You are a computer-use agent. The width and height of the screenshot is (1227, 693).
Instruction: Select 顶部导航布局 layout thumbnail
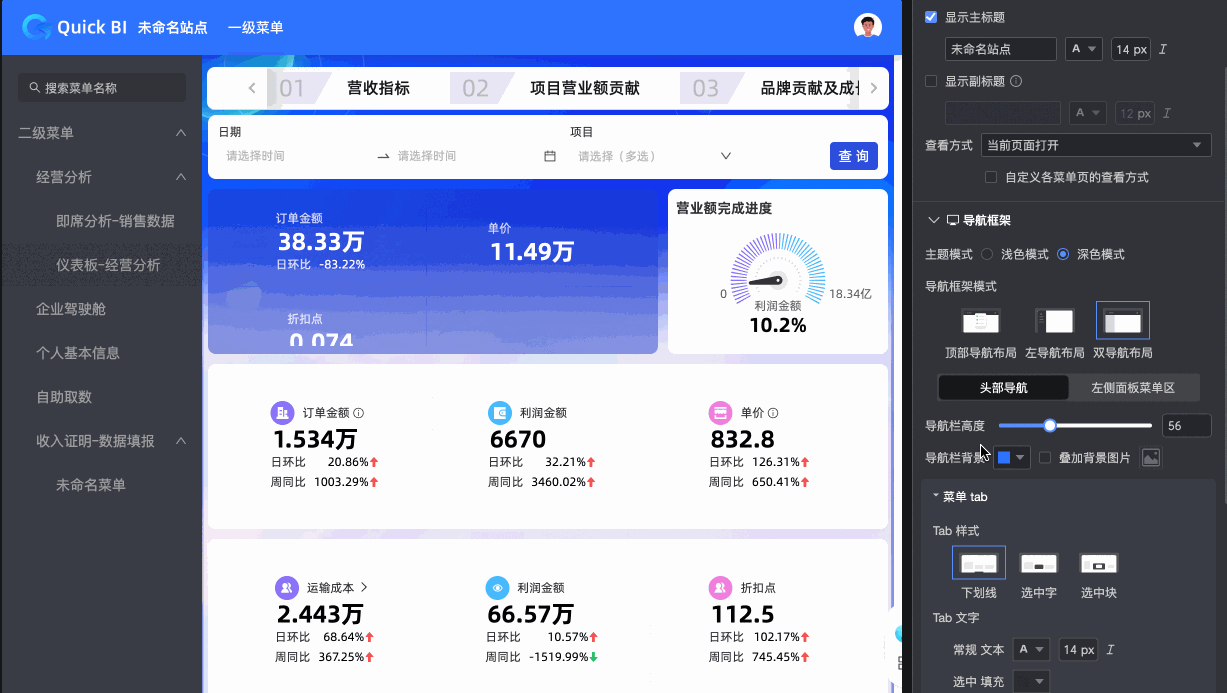[x=980, y=321]
